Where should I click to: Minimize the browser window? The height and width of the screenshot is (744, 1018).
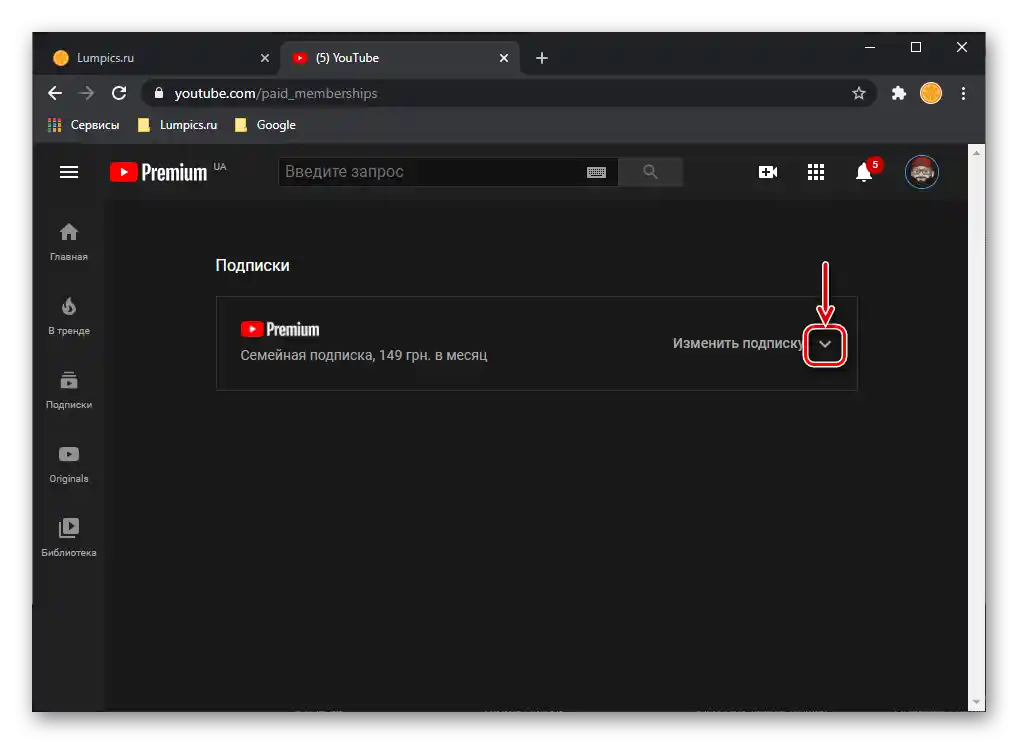870,47
